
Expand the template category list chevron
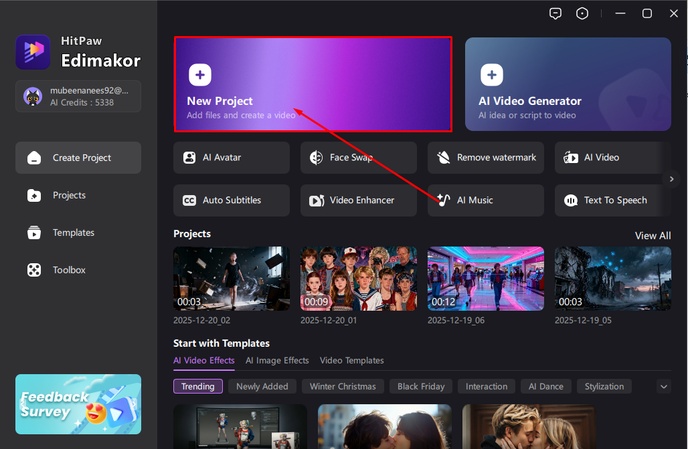tap(664, 386)
